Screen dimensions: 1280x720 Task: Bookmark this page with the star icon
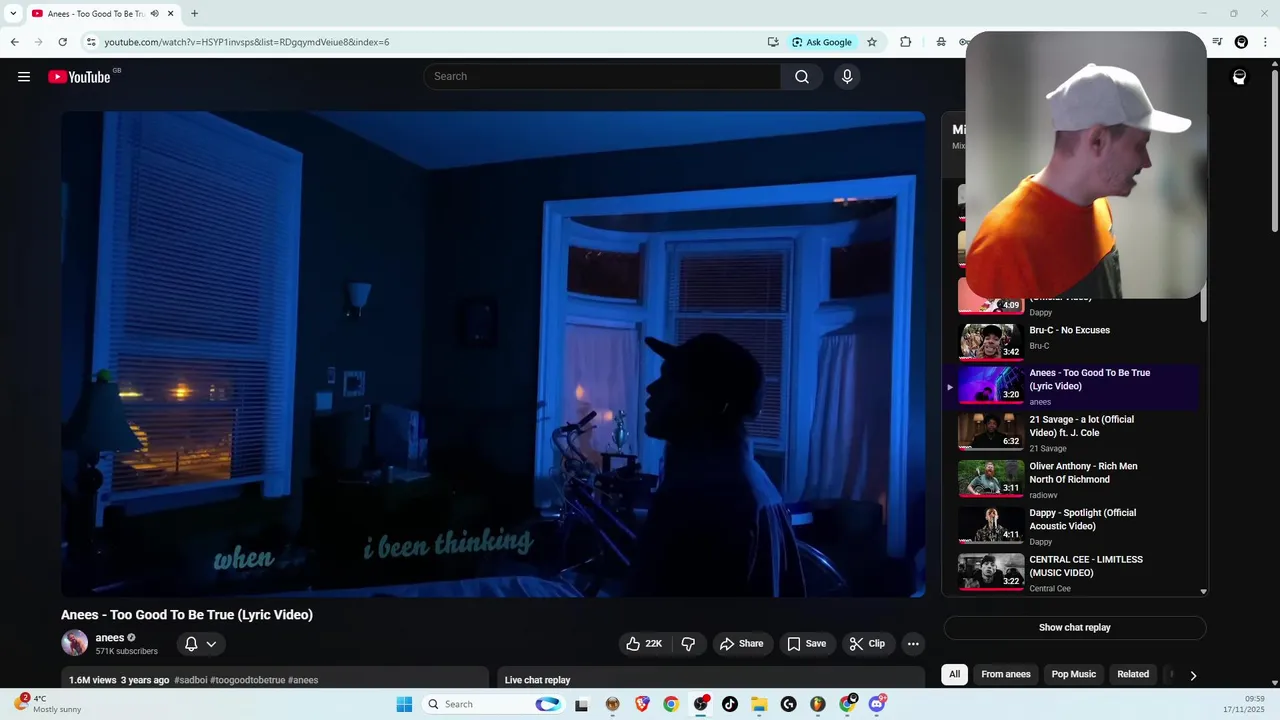click(x=872, y=42)
